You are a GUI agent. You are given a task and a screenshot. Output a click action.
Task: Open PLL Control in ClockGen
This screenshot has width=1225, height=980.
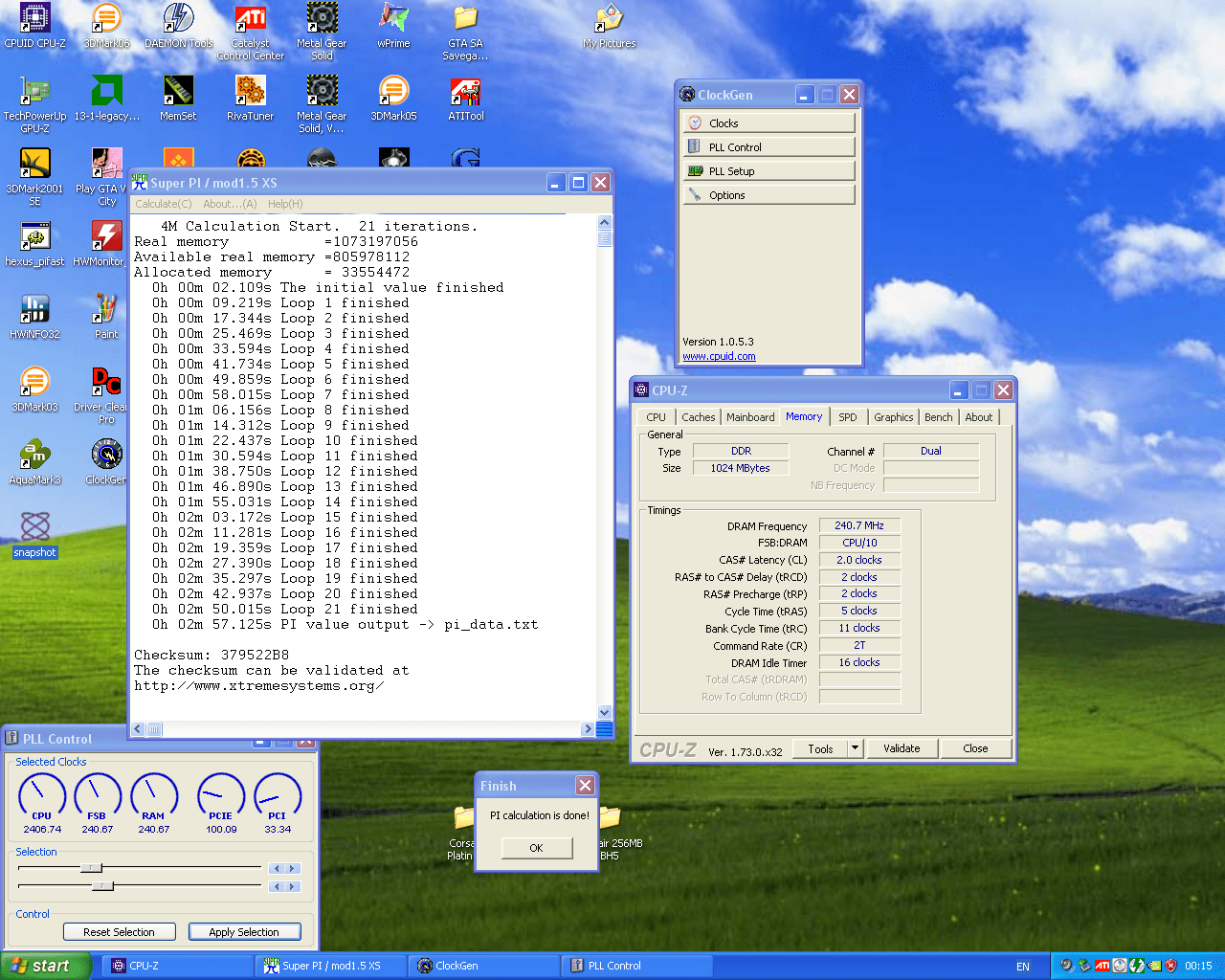(x=768, y=146)
